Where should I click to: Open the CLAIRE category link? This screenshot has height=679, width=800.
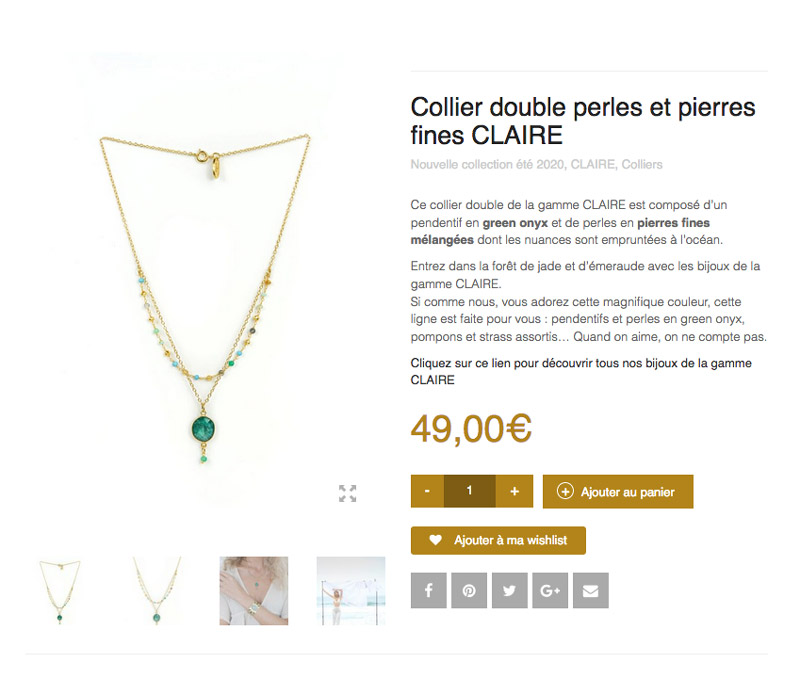[593, 165]
